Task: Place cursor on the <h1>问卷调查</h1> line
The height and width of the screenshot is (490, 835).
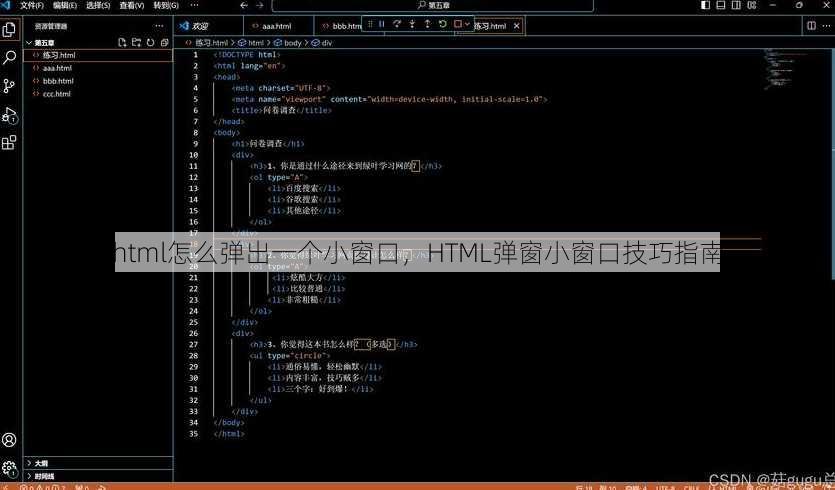Action: 268,144
